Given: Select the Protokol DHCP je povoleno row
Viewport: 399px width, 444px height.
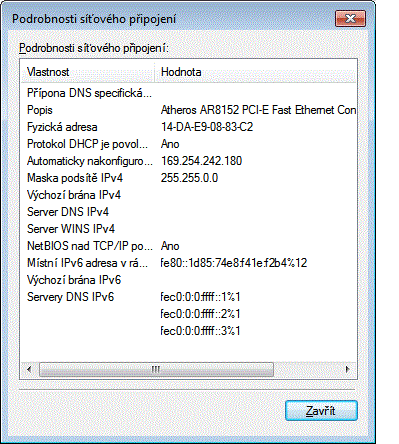Looking at the screenshot, I should pyautogui.click(x=189, y=144).
